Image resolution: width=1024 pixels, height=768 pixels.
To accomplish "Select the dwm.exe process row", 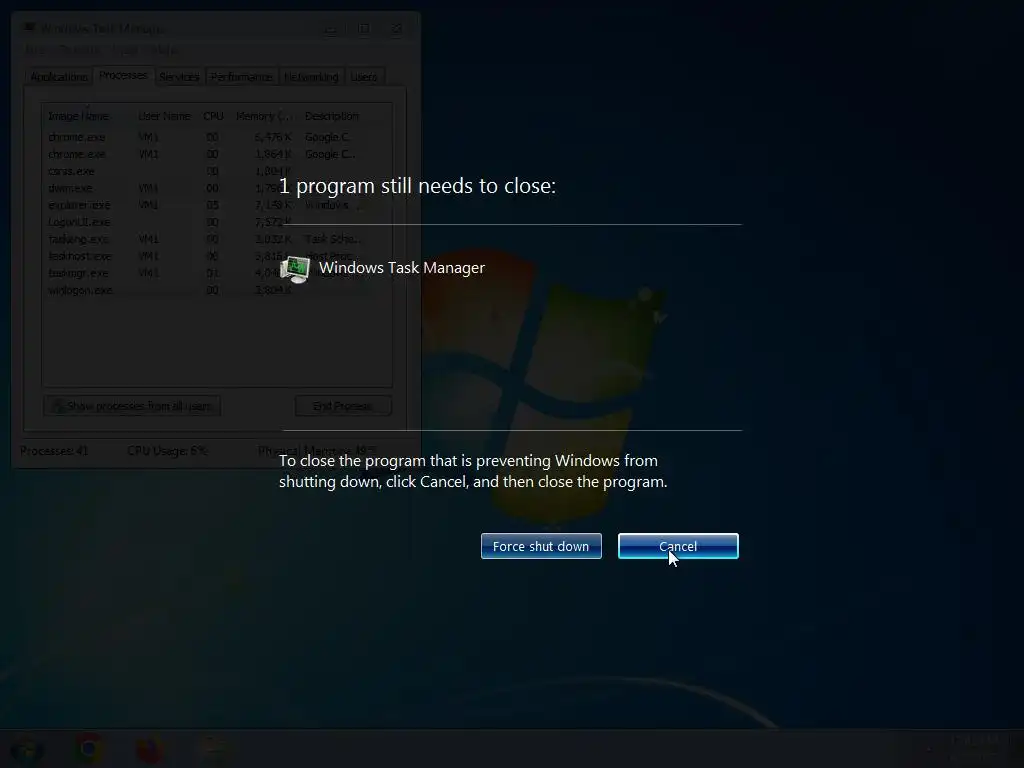I will [x=217, y=188].
